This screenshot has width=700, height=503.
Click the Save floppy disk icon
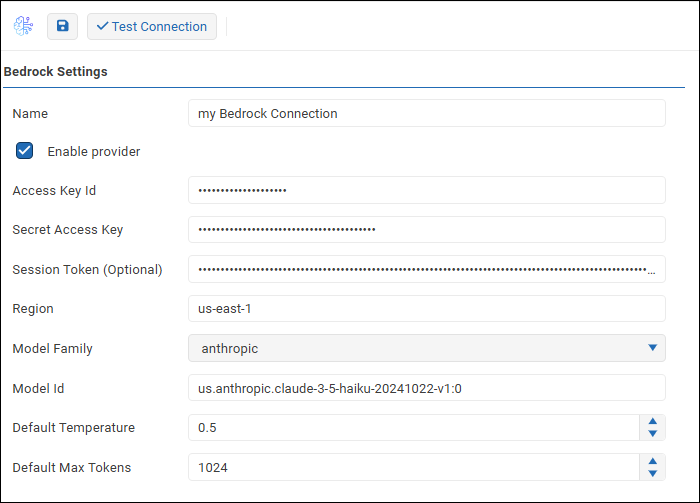(62, 26)
